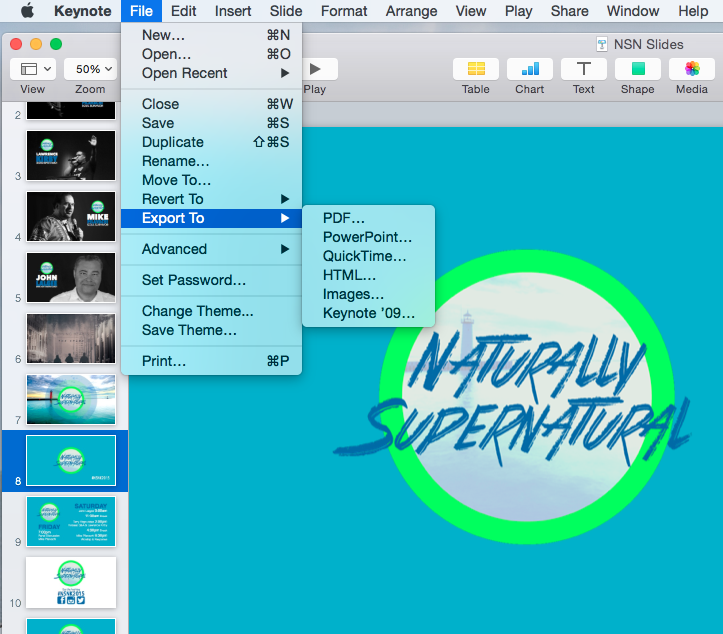Viewport: 723px width, 634px height.
Task: Expand the Open Recent submenu
Action: 212,73
